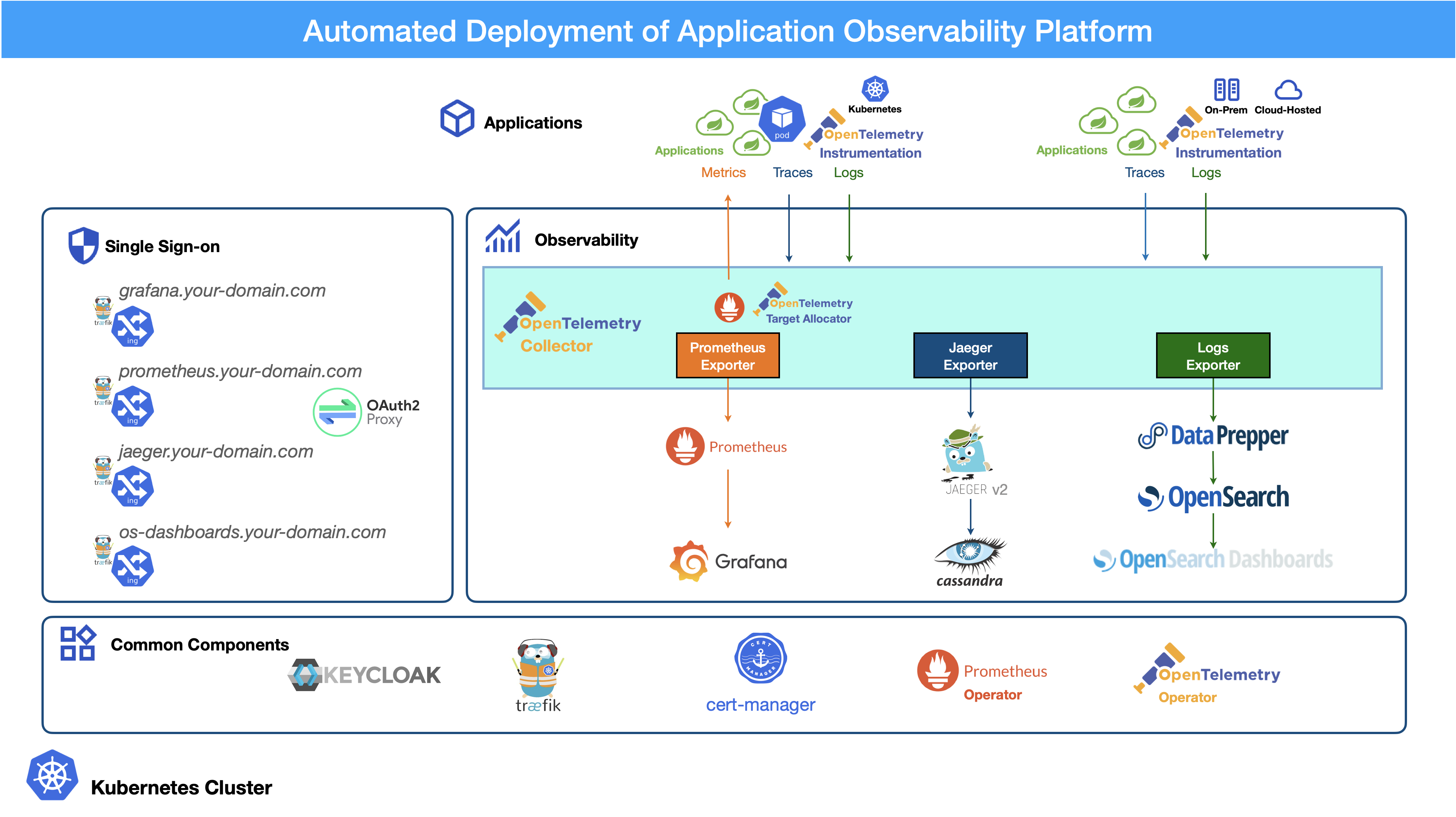
Task: Click the 'Common Components' heading
Action: (x=200, y=644)
